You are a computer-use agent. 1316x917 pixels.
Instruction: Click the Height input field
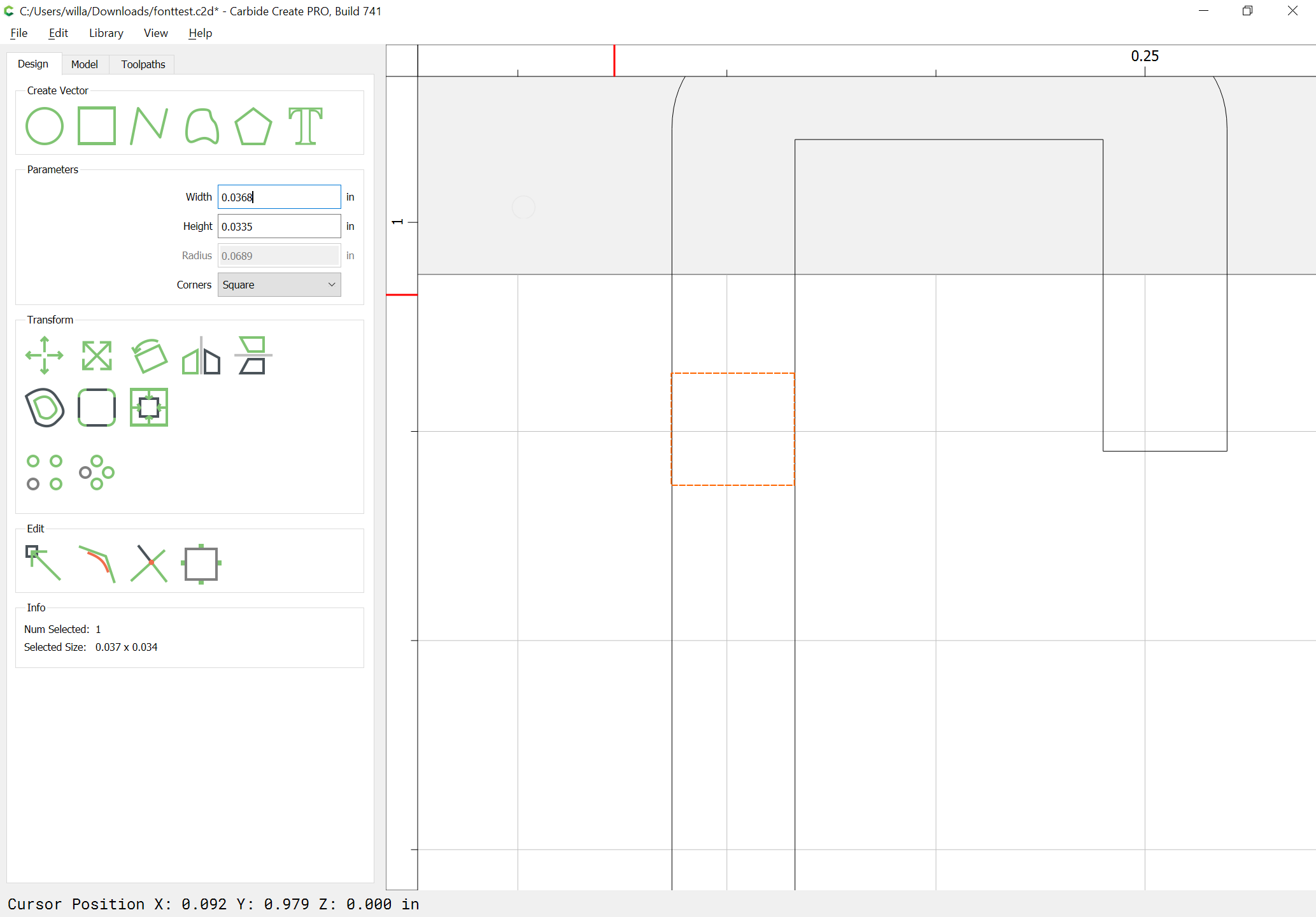click(279, 226)
